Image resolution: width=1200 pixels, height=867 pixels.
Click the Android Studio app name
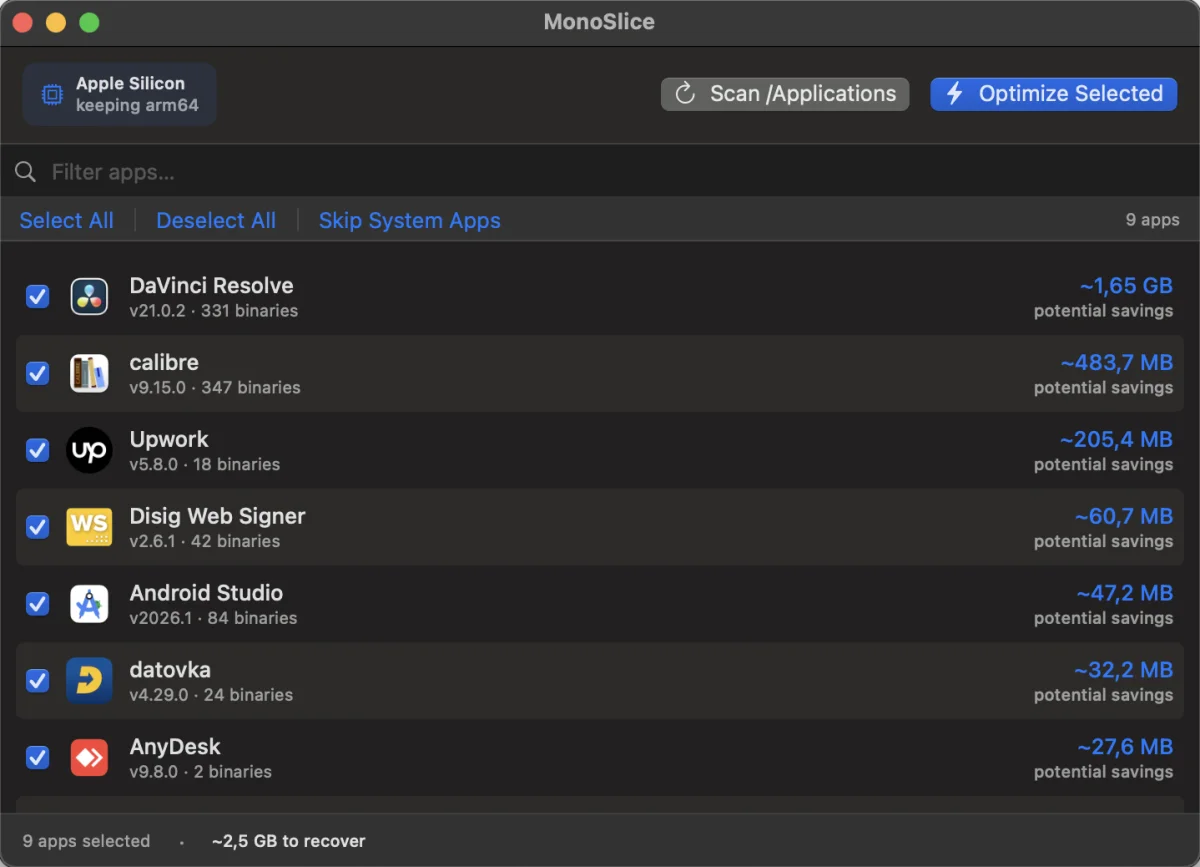point(206,594)
